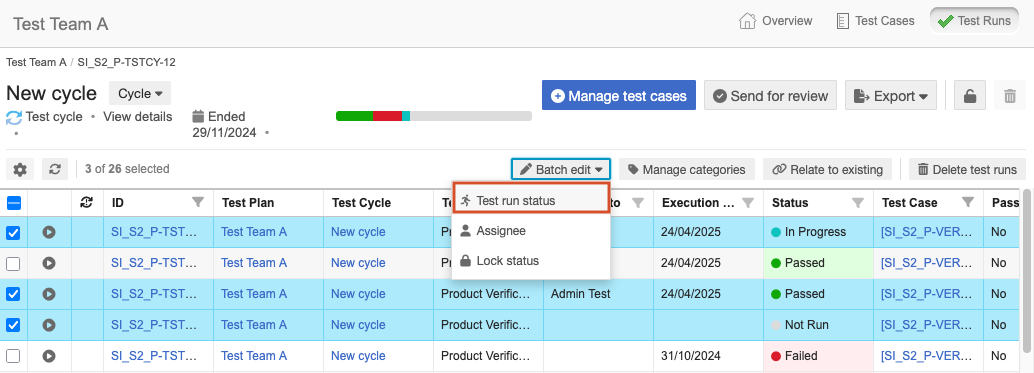Filter the Execution date column

tap(748, 202)
